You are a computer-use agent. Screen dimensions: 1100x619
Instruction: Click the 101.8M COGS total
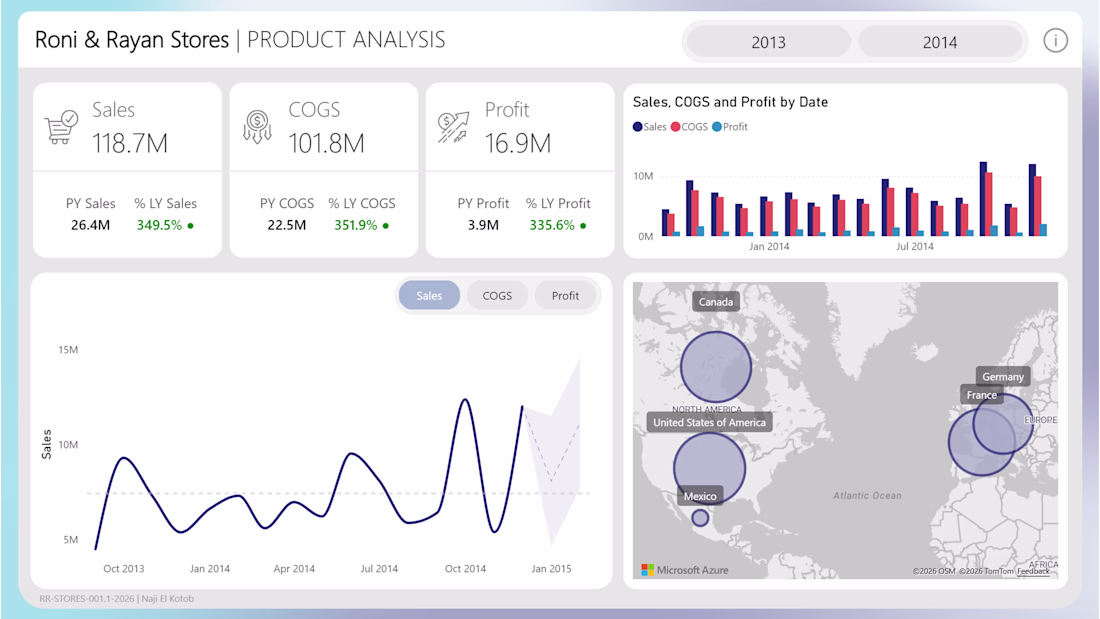pos(326,143)
